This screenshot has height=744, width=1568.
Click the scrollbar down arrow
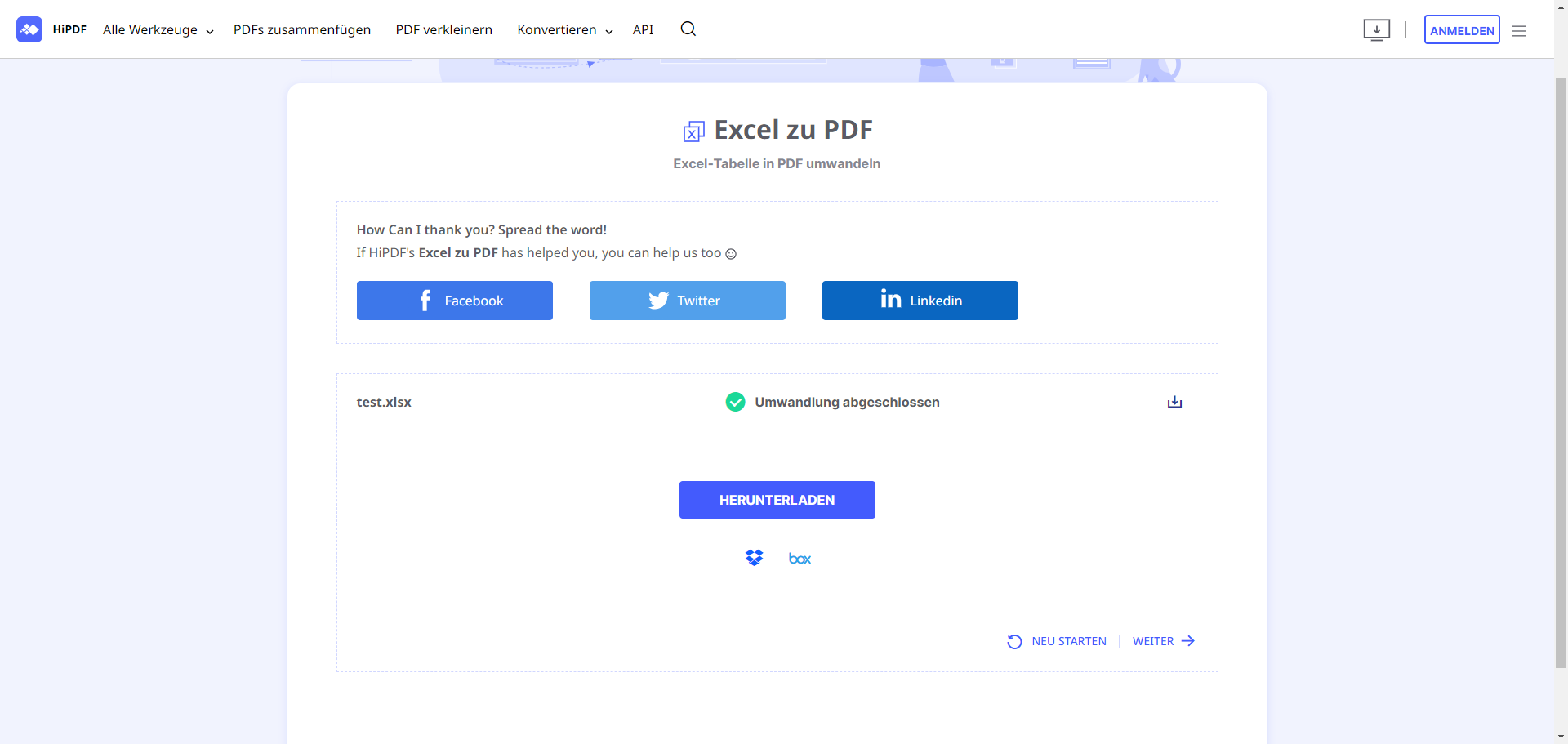1561,737
